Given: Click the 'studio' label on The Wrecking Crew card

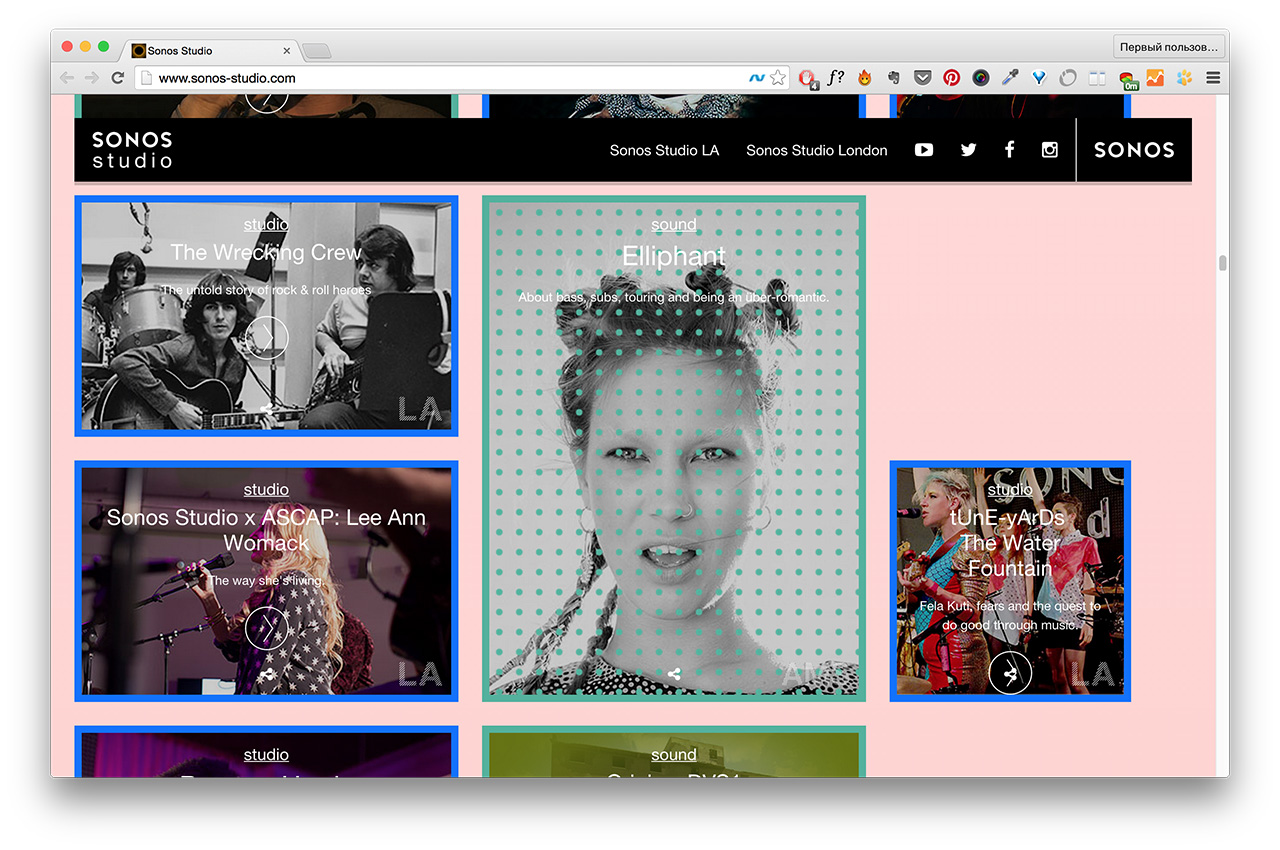Looking at the screenshot, I should [x=266, y=225].
